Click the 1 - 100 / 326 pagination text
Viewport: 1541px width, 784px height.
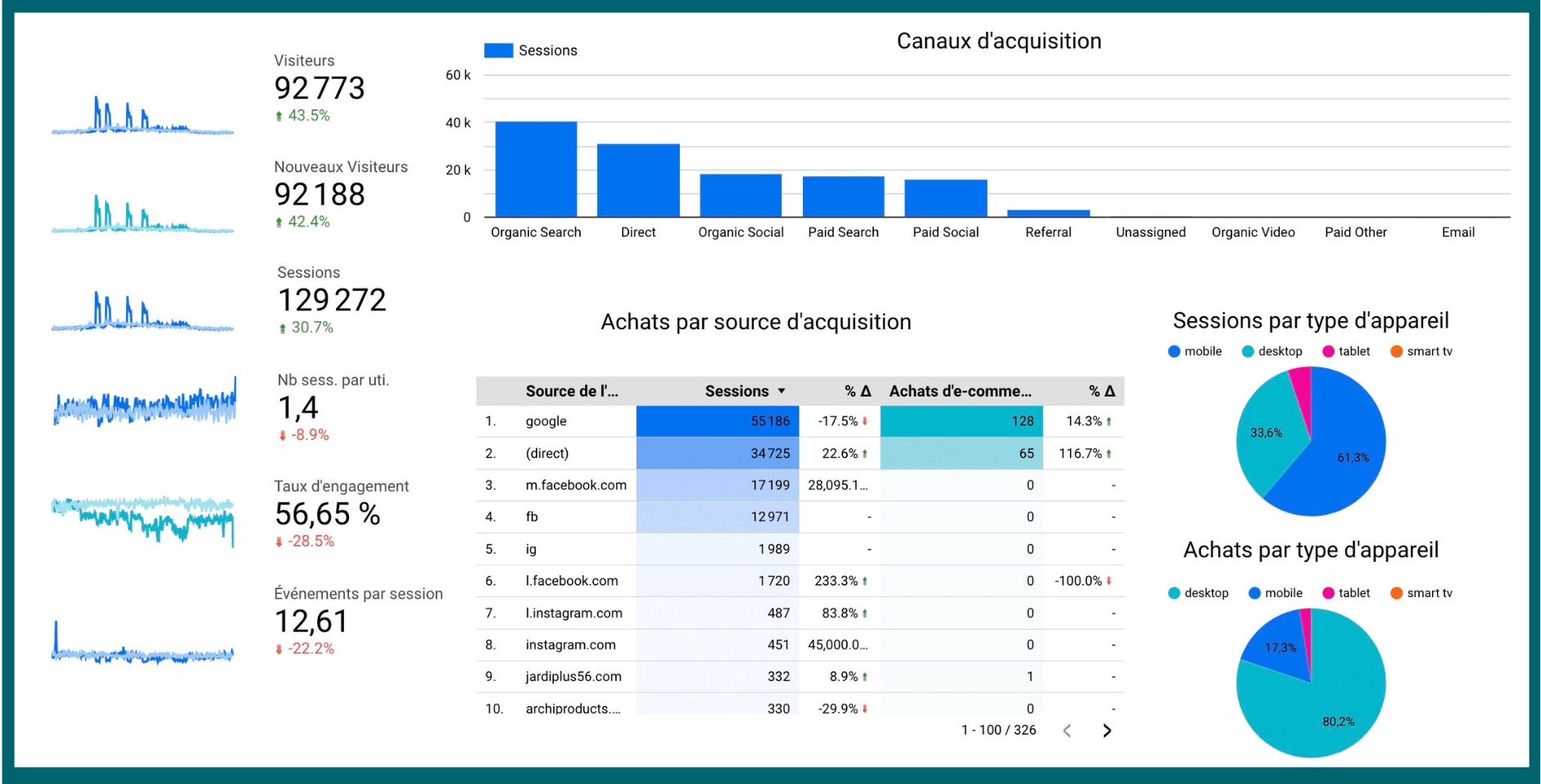coord(999,730)
